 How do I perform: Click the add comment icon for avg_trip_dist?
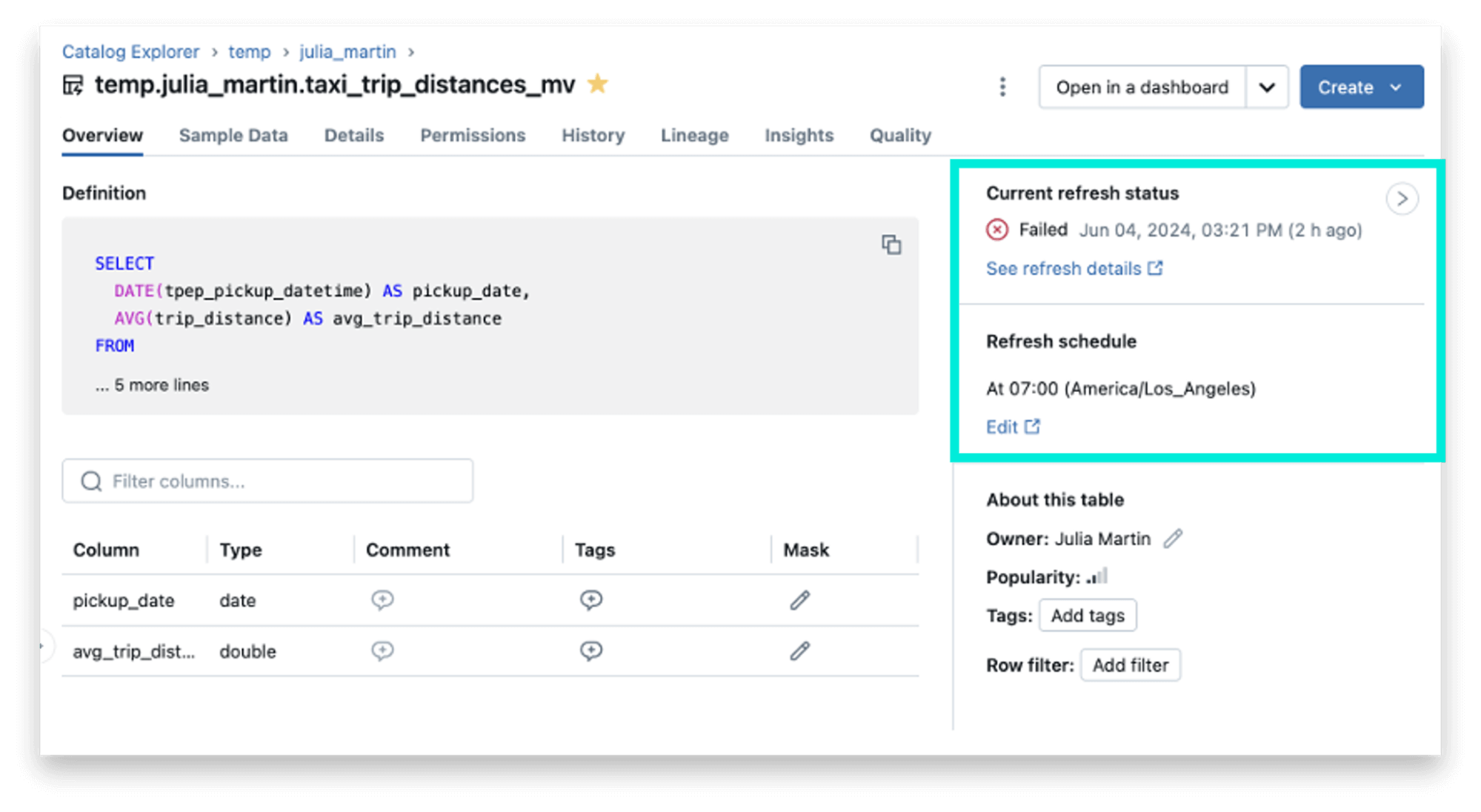click(x=383, y=652)
